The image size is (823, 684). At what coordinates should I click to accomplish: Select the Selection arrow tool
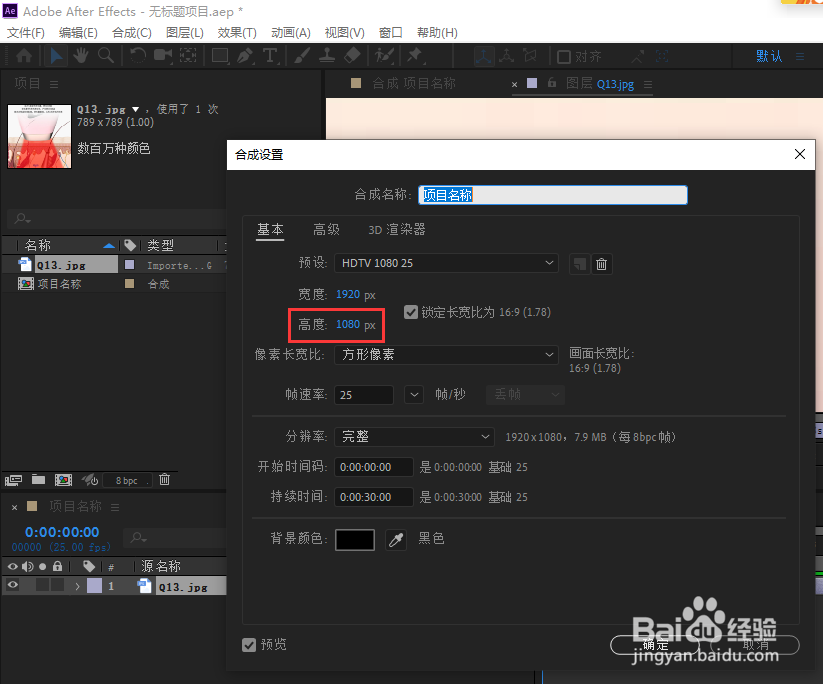[x=56, y=56]
